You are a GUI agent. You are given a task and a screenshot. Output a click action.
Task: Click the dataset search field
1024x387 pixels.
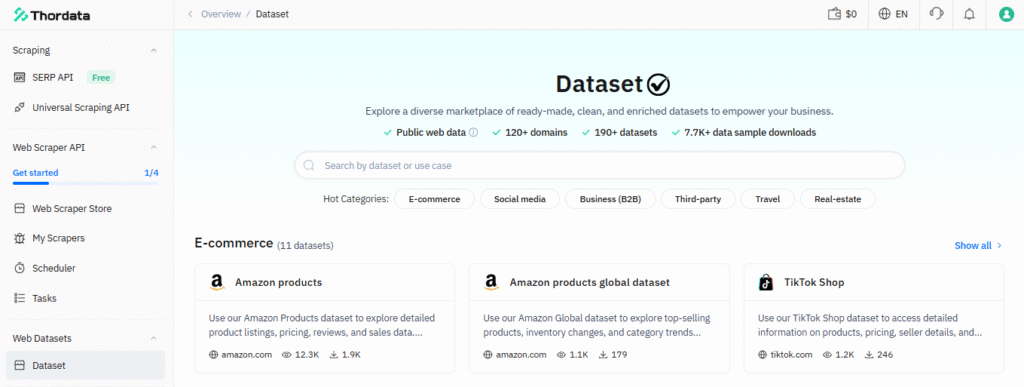[600, 166]
